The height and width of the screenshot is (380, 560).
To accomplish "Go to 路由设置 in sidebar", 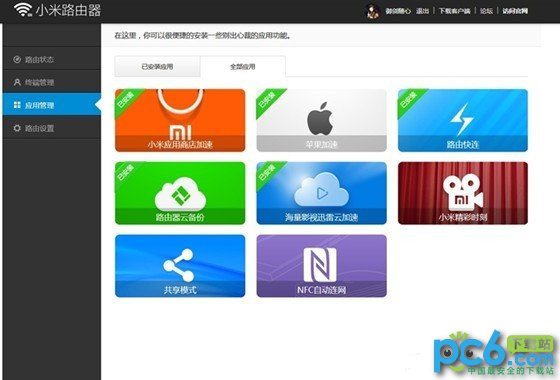I will [x=52, y=128].
